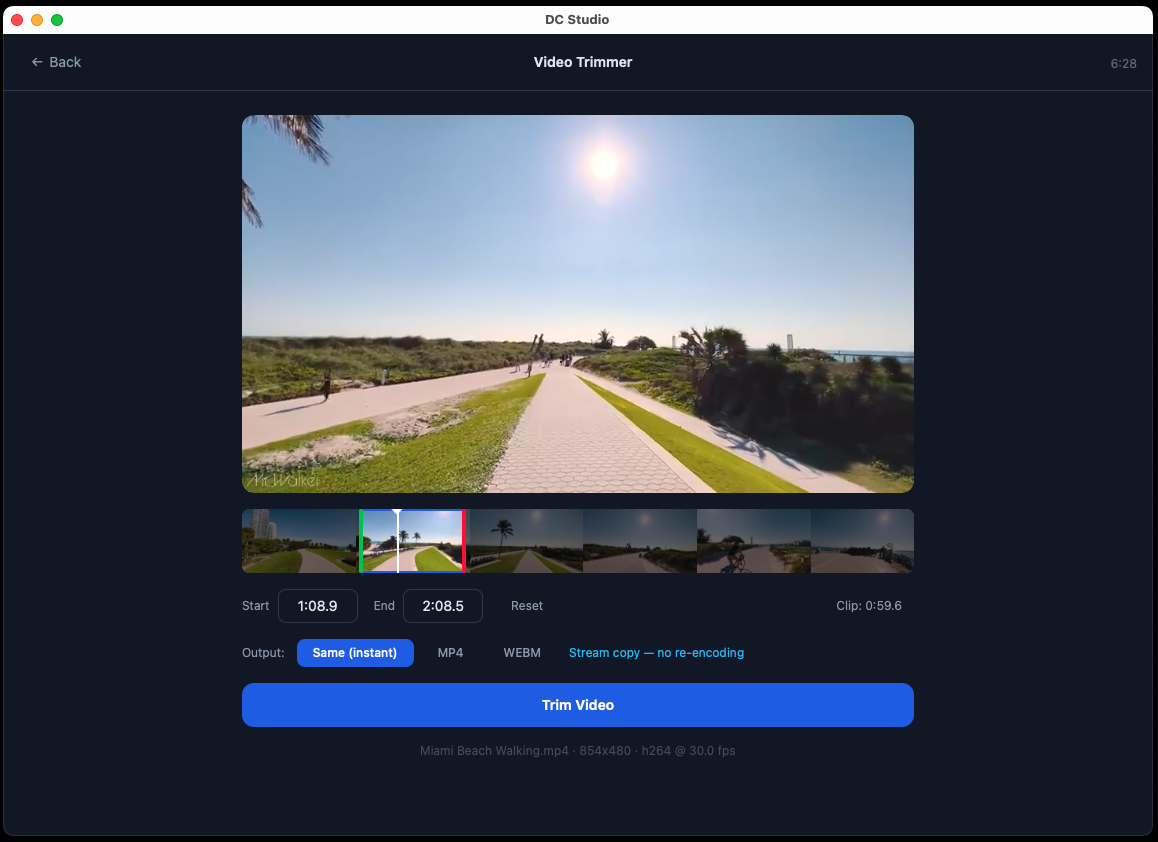Click the Start time field showing 1:08.9
This screenshot has width=1158, height=842.
tap(318, 605)
